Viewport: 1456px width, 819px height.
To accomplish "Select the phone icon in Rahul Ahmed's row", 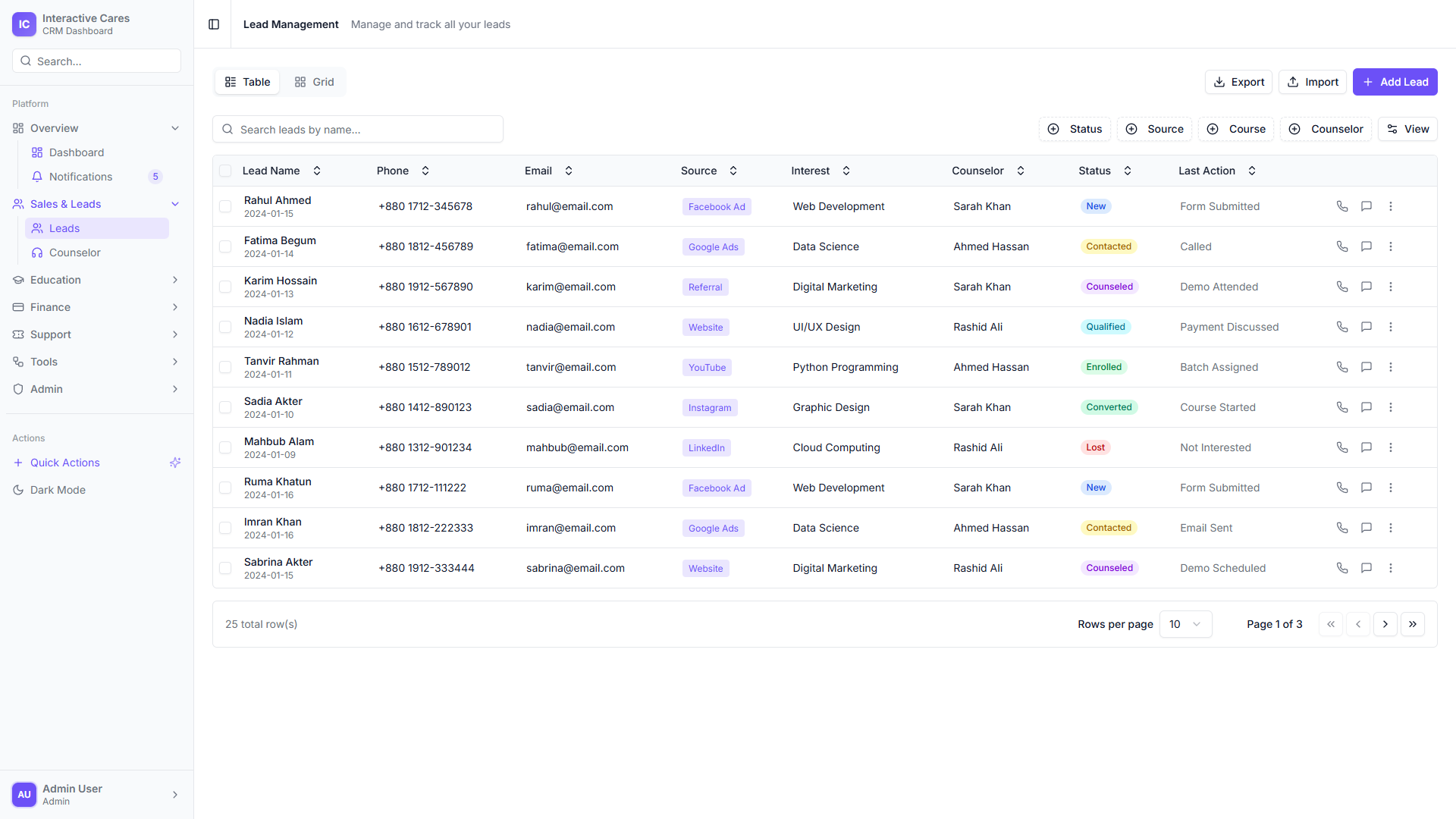I will (1342, 206).
